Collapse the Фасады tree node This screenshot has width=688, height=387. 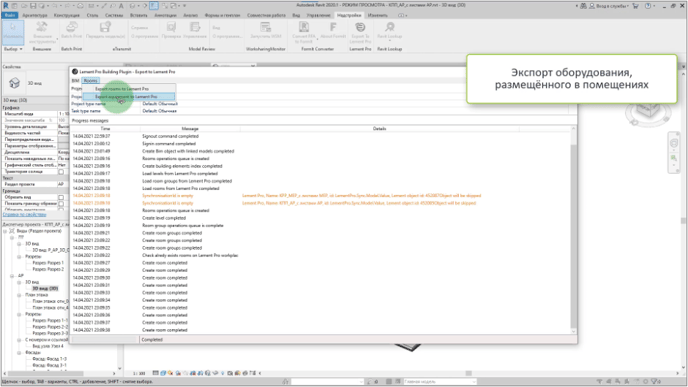19,352
